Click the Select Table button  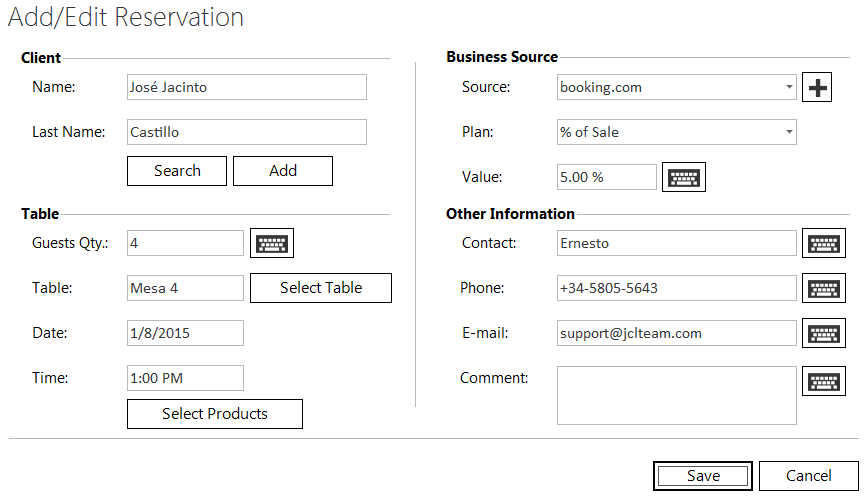click(x=321, y=288)
